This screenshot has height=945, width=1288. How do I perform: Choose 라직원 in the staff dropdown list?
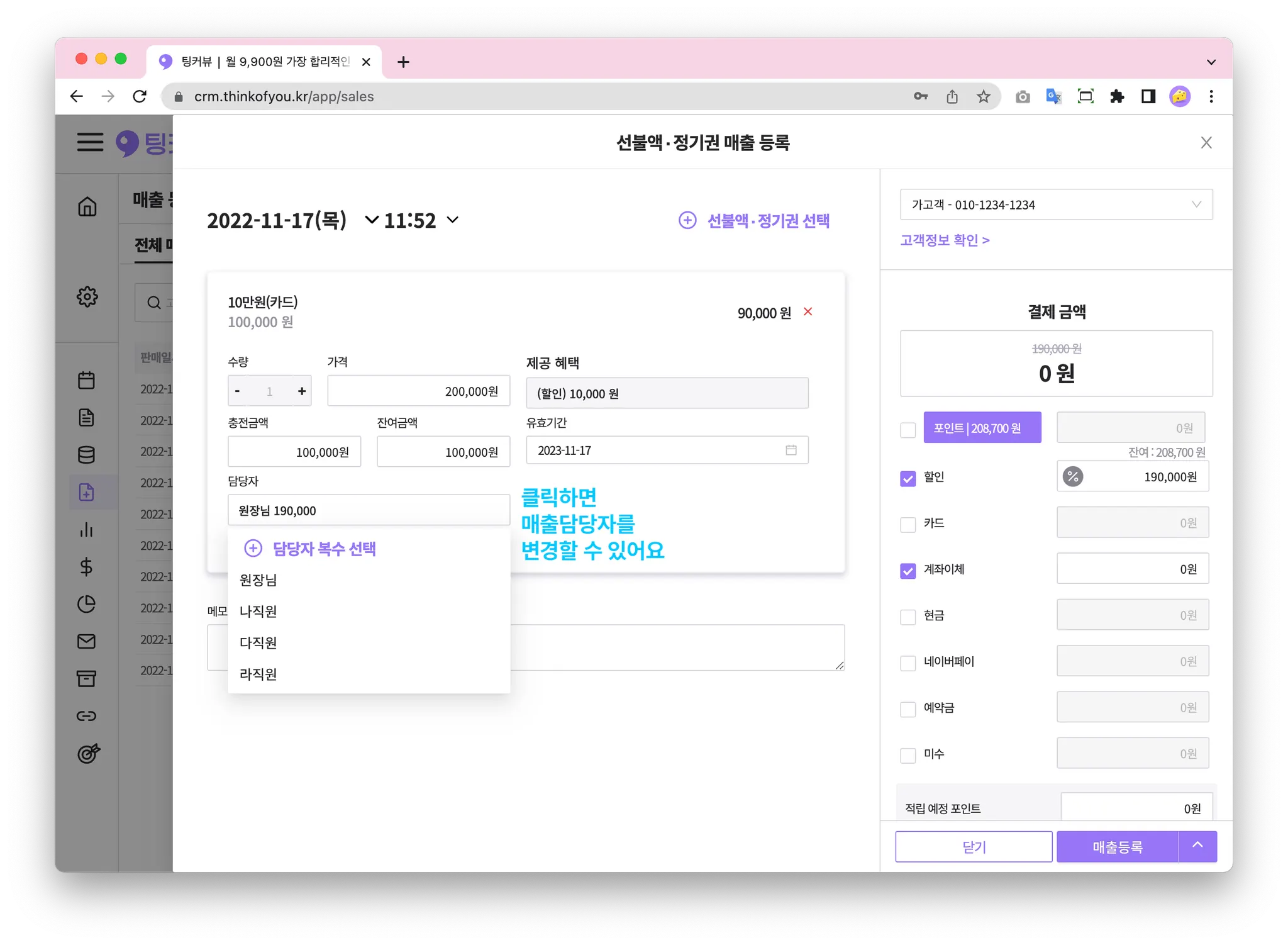pyautogui.click(x=258, y=674)
